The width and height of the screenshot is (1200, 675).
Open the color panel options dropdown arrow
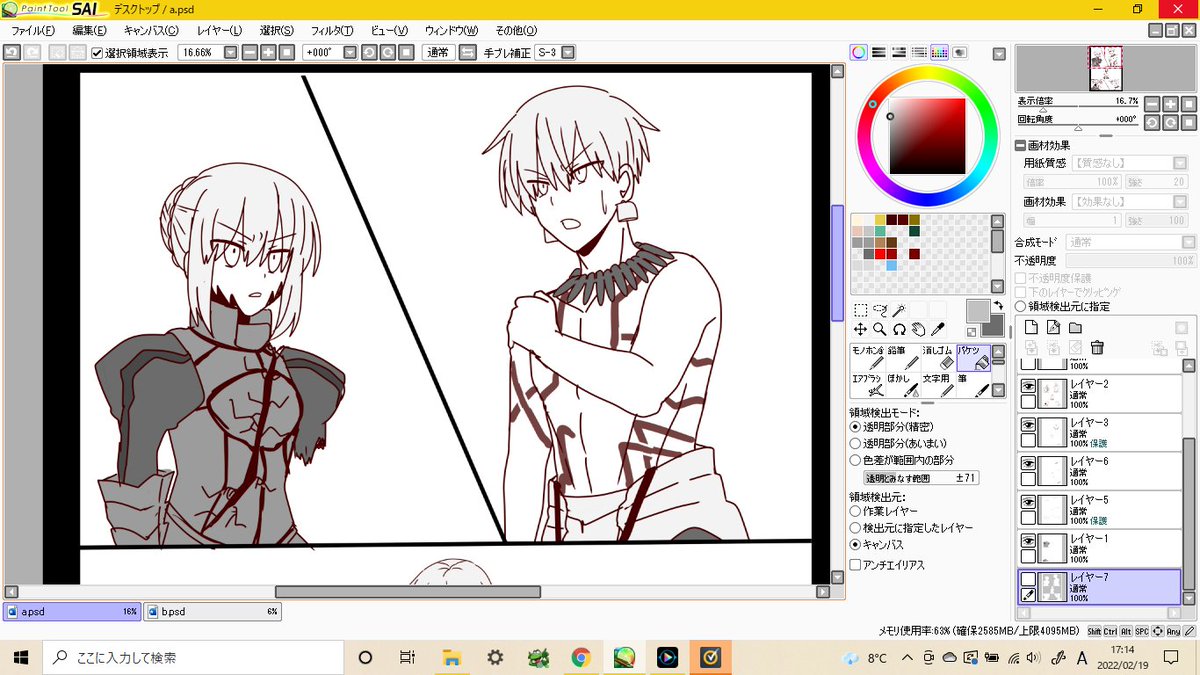click(998, 53)
